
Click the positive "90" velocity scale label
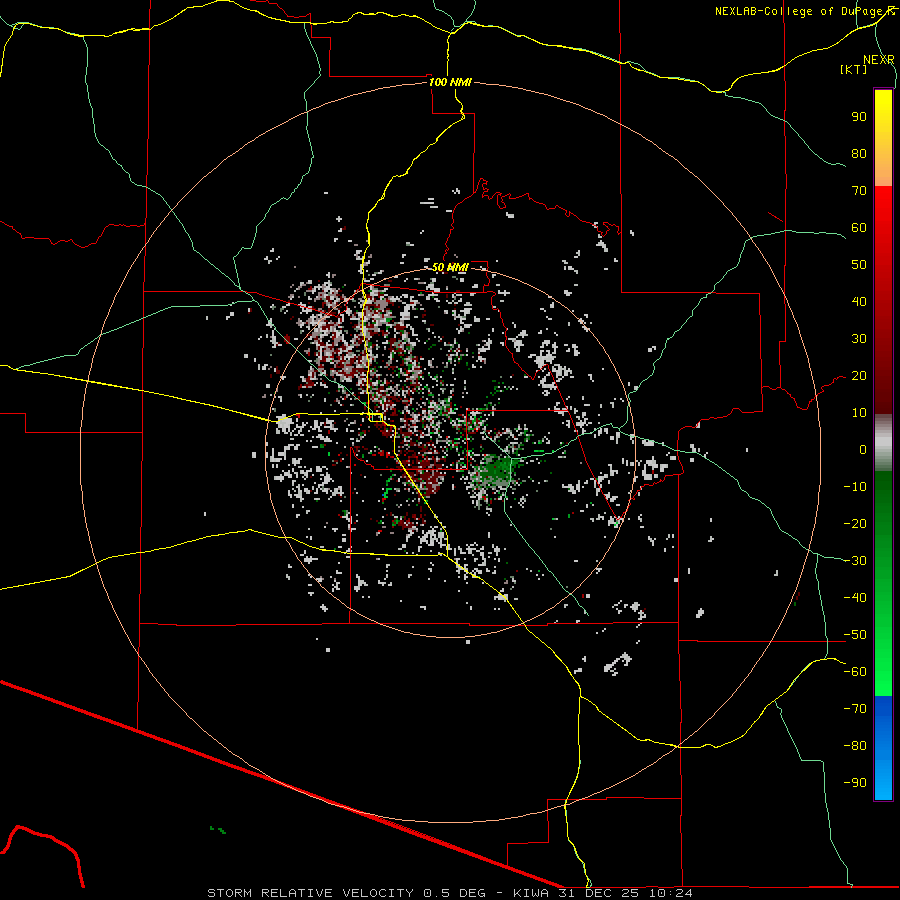pyautogui.click(x=859, y=117)
